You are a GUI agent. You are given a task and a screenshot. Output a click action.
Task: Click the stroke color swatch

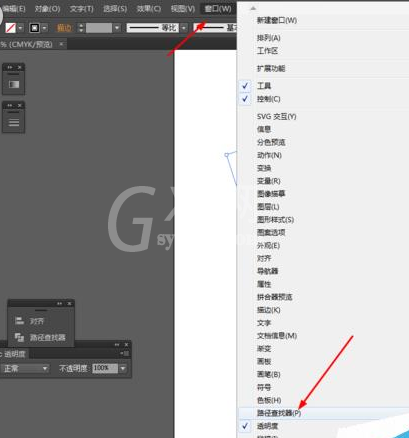click(35, 28)
